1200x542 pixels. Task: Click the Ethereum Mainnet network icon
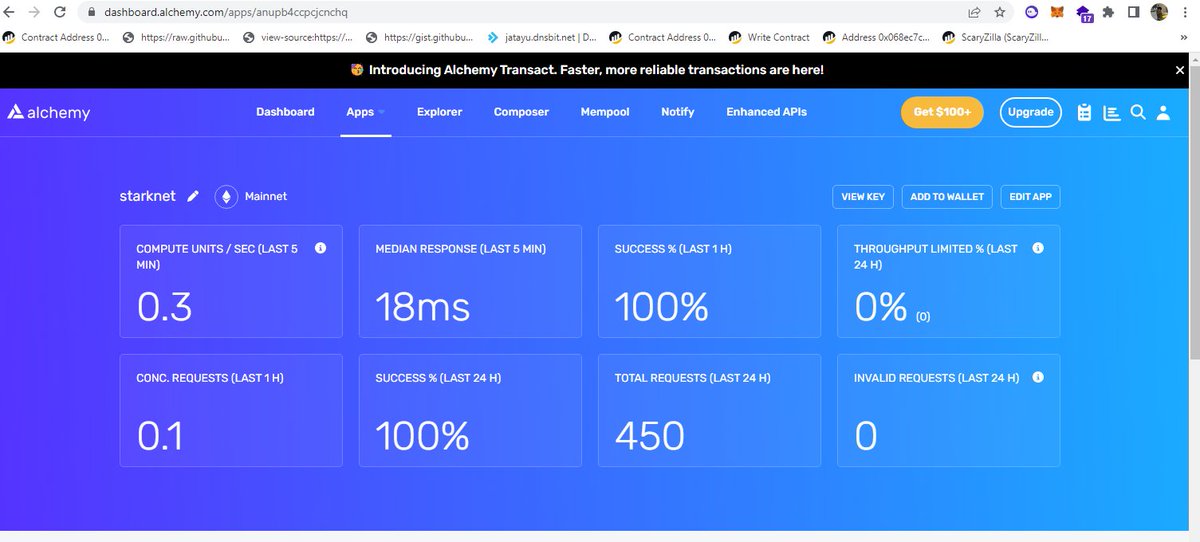tap(225, 197)
